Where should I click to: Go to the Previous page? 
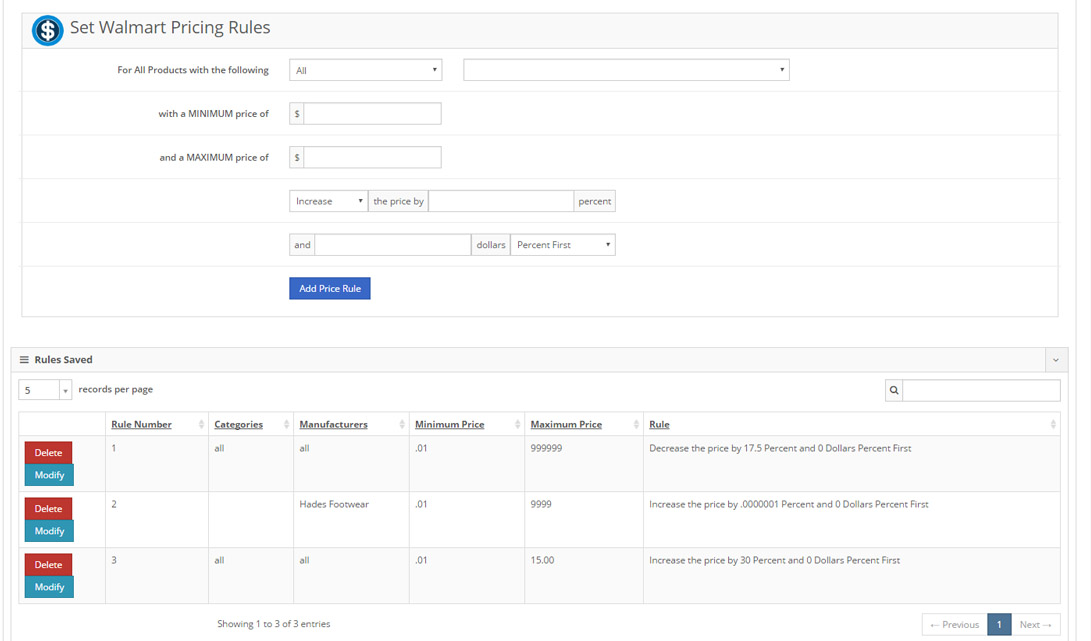click(955, 624)
